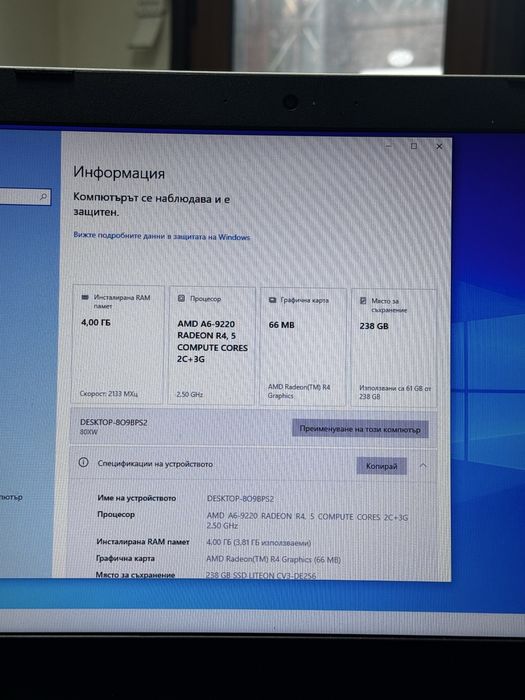Image resolution: width=525 pixels, height=700 pixels.
Task: Open the Windows security details link
Action: point(162,236)
